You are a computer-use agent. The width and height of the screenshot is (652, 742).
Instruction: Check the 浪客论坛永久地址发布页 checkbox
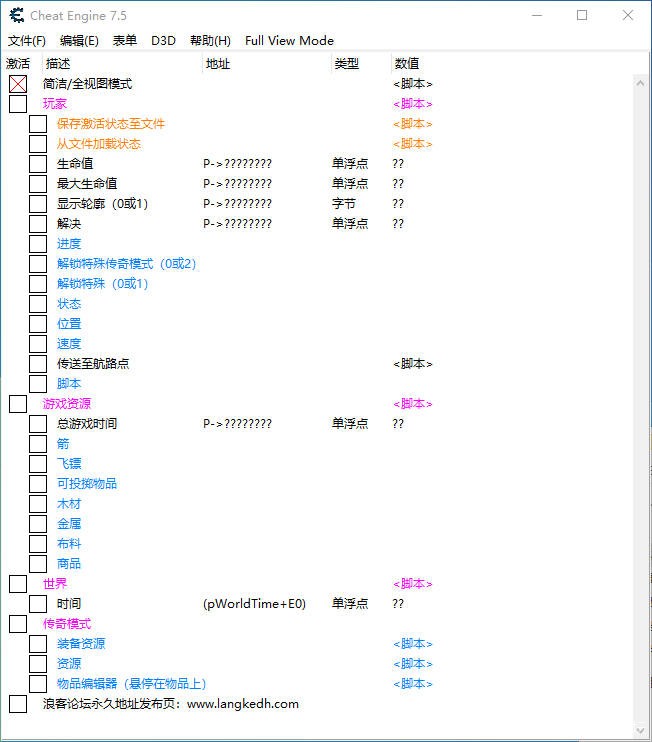(18, 704)
